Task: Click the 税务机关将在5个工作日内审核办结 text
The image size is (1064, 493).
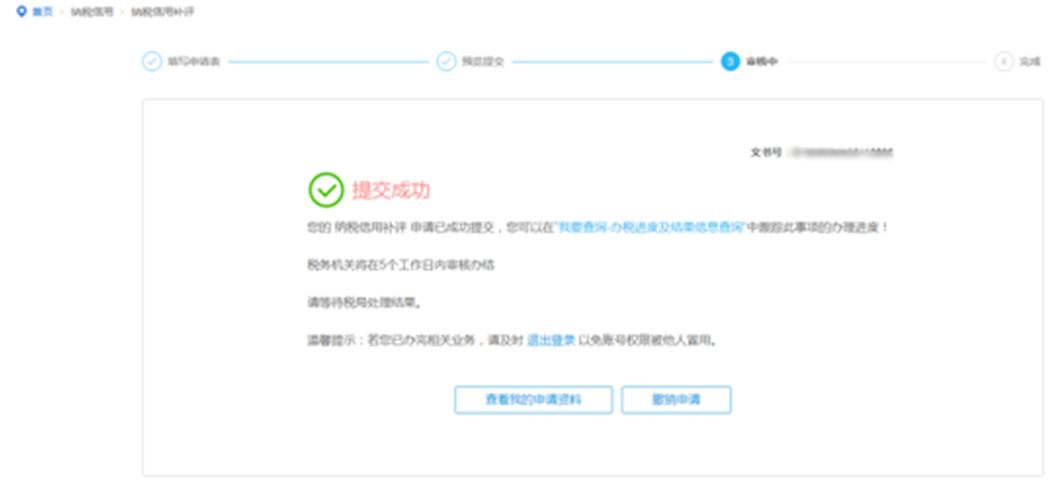Action: (x=400, y=265)
